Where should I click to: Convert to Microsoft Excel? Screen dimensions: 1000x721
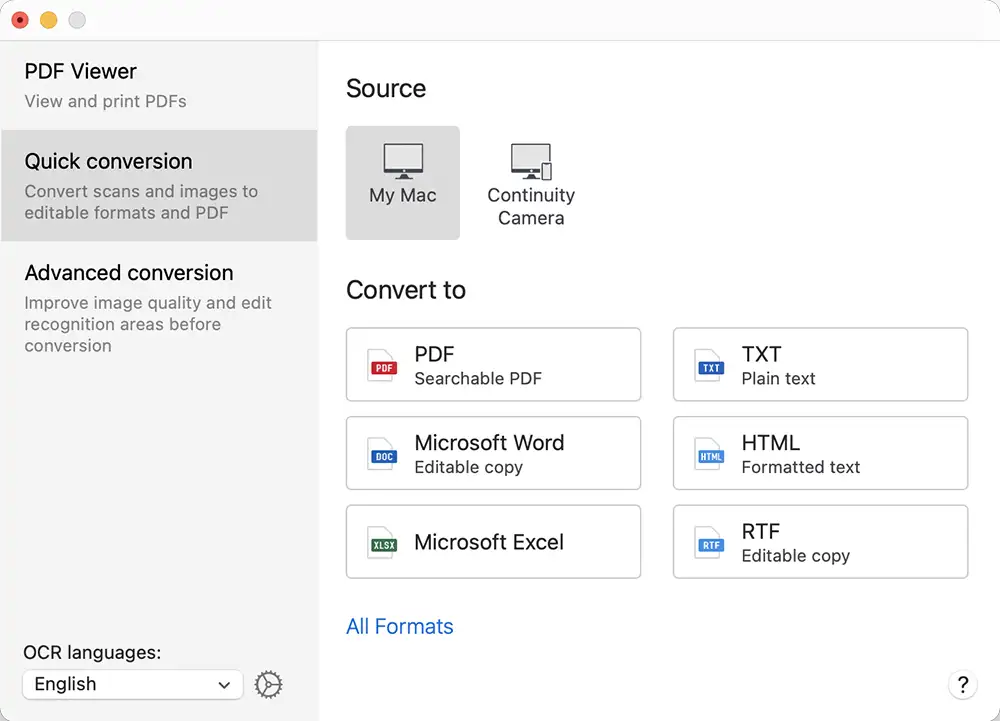(493, 542)
